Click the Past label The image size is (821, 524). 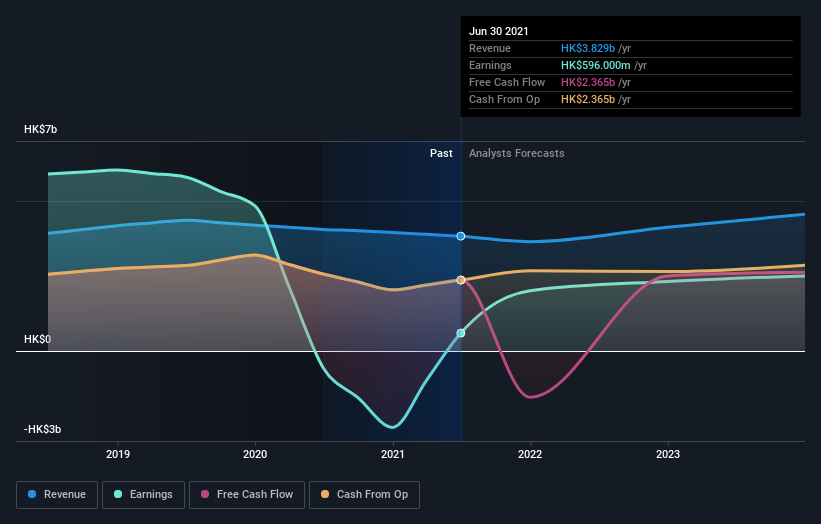coord(441,153)
